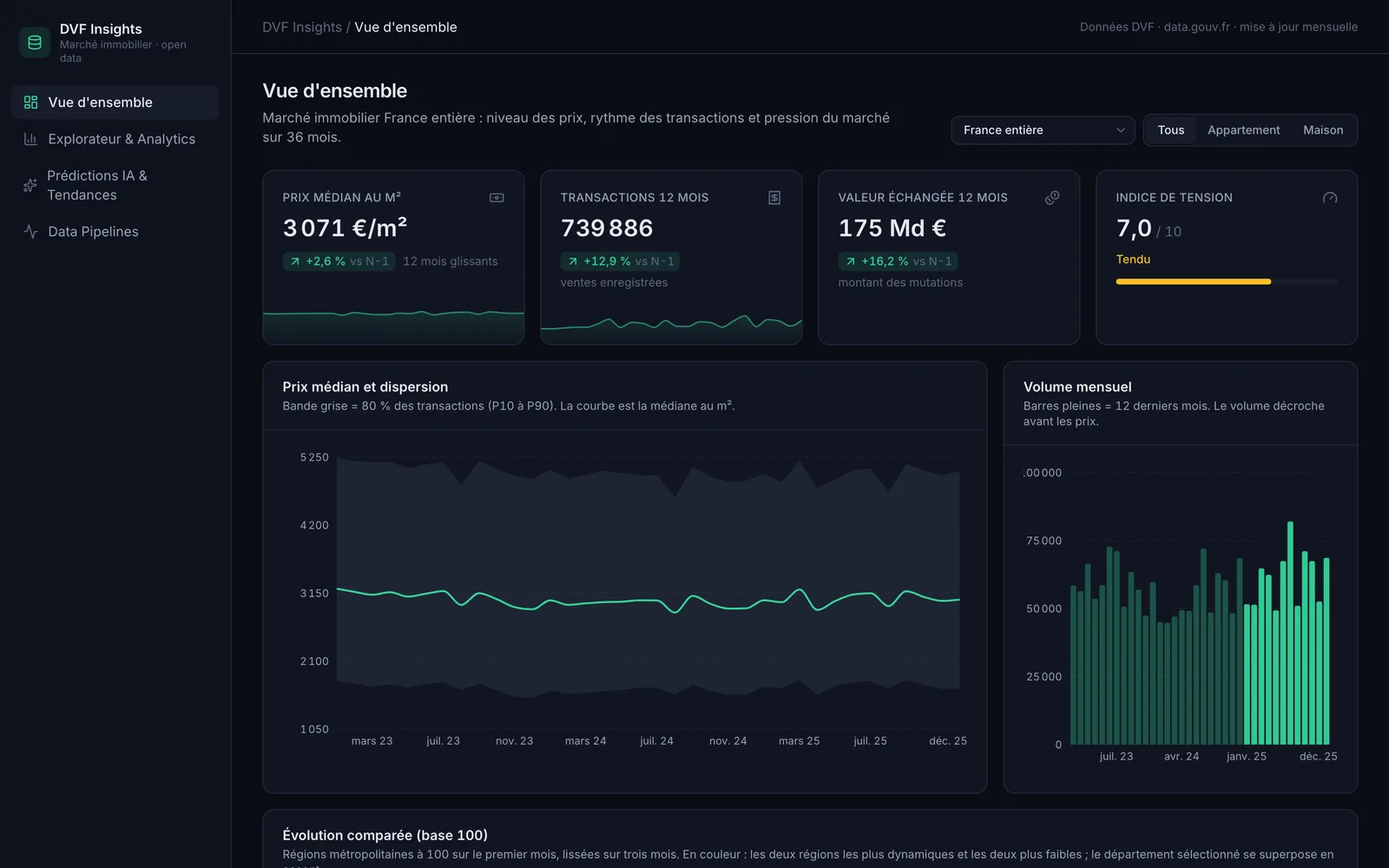The width and height of the screenshot is (1389, 868).
Task: Click the Prix médian et dispersion heading
Action: tap(365, 387)
